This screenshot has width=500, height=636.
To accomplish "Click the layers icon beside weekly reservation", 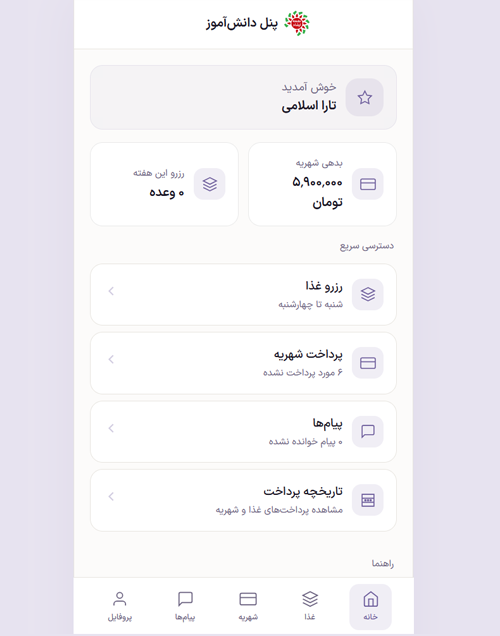I will tap(210, 184).
